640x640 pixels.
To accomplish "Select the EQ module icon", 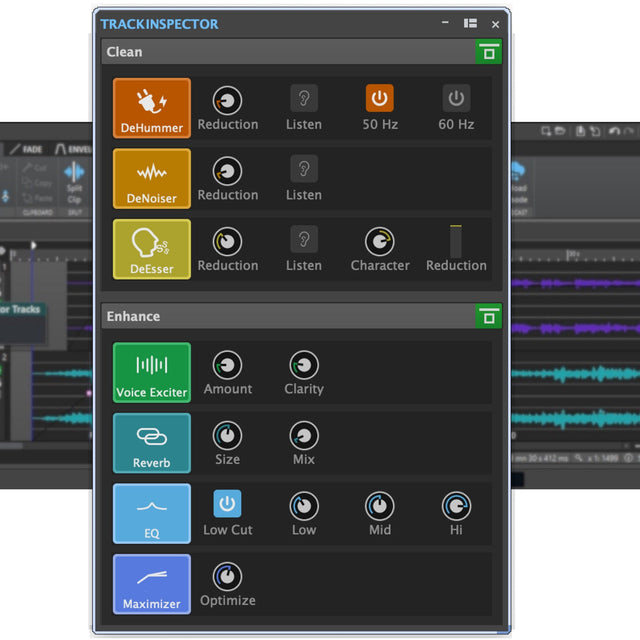I will click(151, 513).
